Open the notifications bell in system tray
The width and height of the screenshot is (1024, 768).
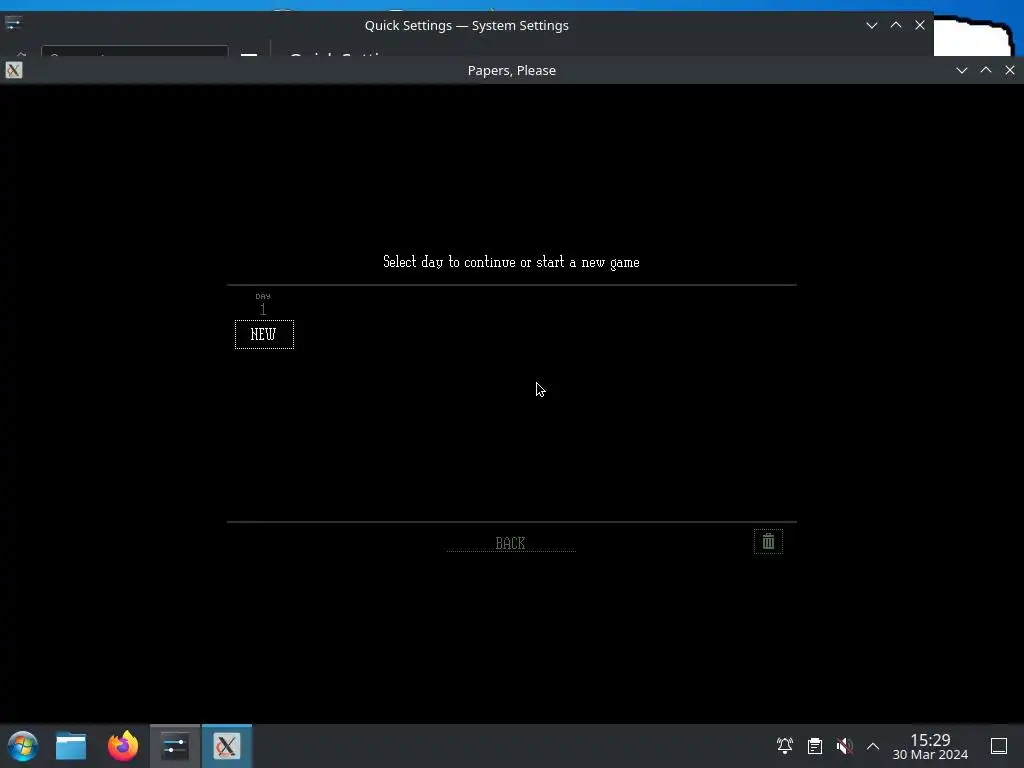pyautogui.click(x=785, y=746)
